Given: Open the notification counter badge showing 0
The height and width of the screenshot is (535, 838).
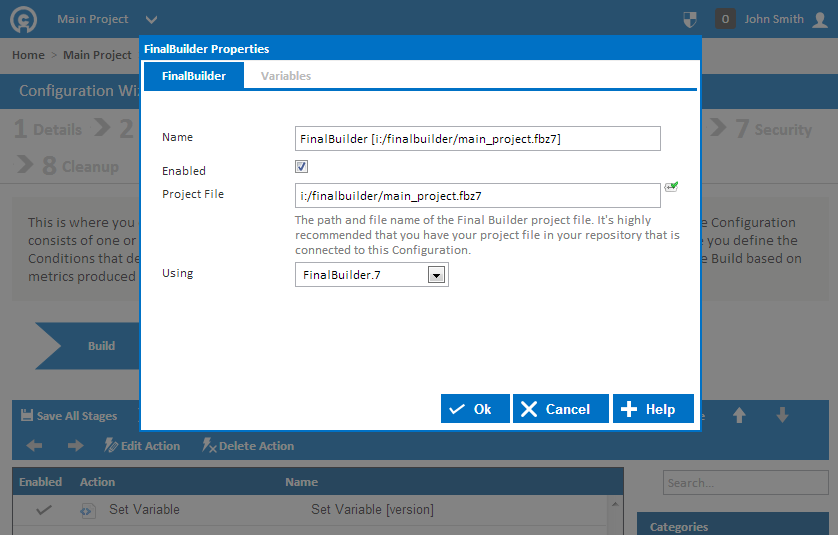Looking at the screenshot, I should [725, 19].
